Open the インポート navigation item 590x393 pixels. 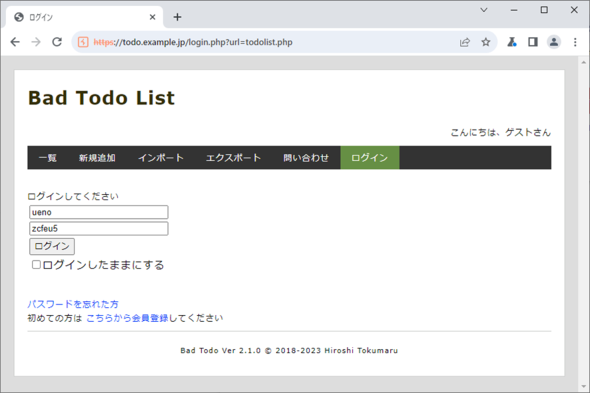[x=161, y=158]
